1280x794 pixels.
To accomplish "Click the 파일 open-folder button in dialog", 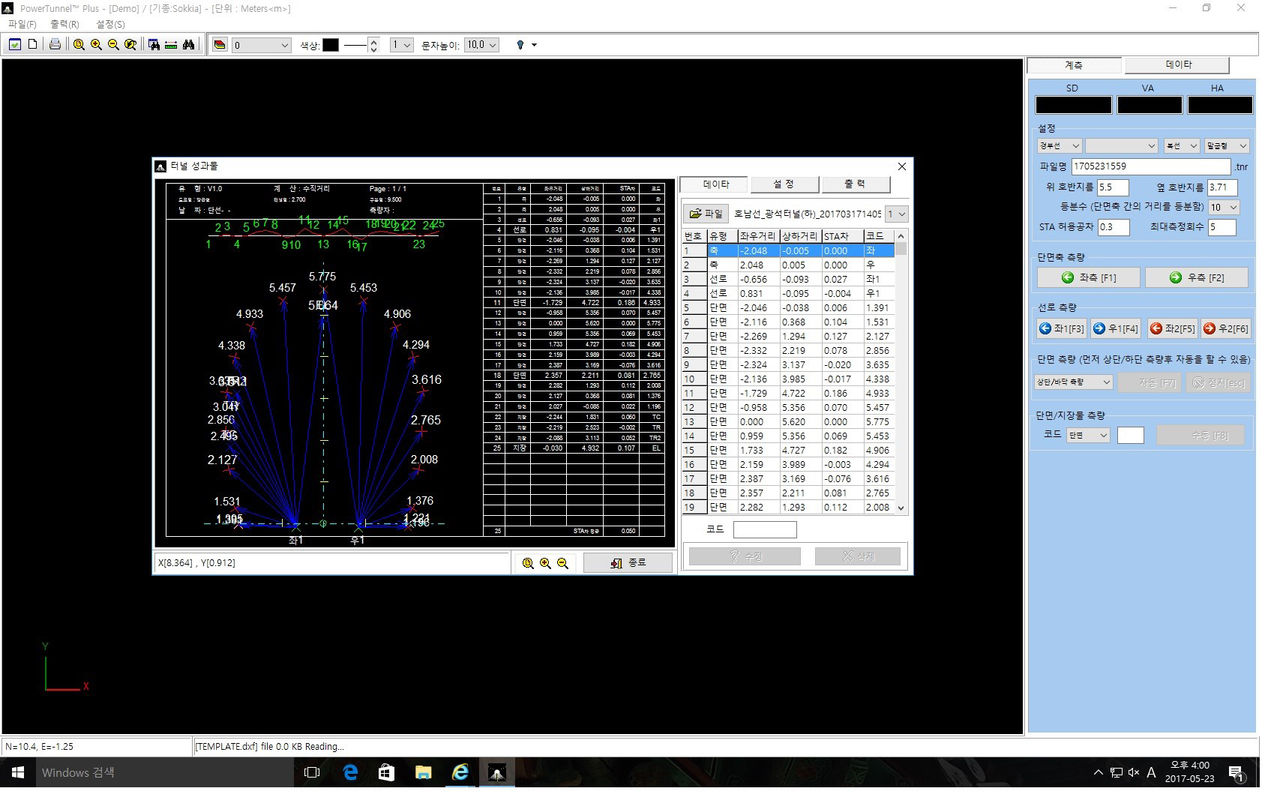I will (706, 213).
